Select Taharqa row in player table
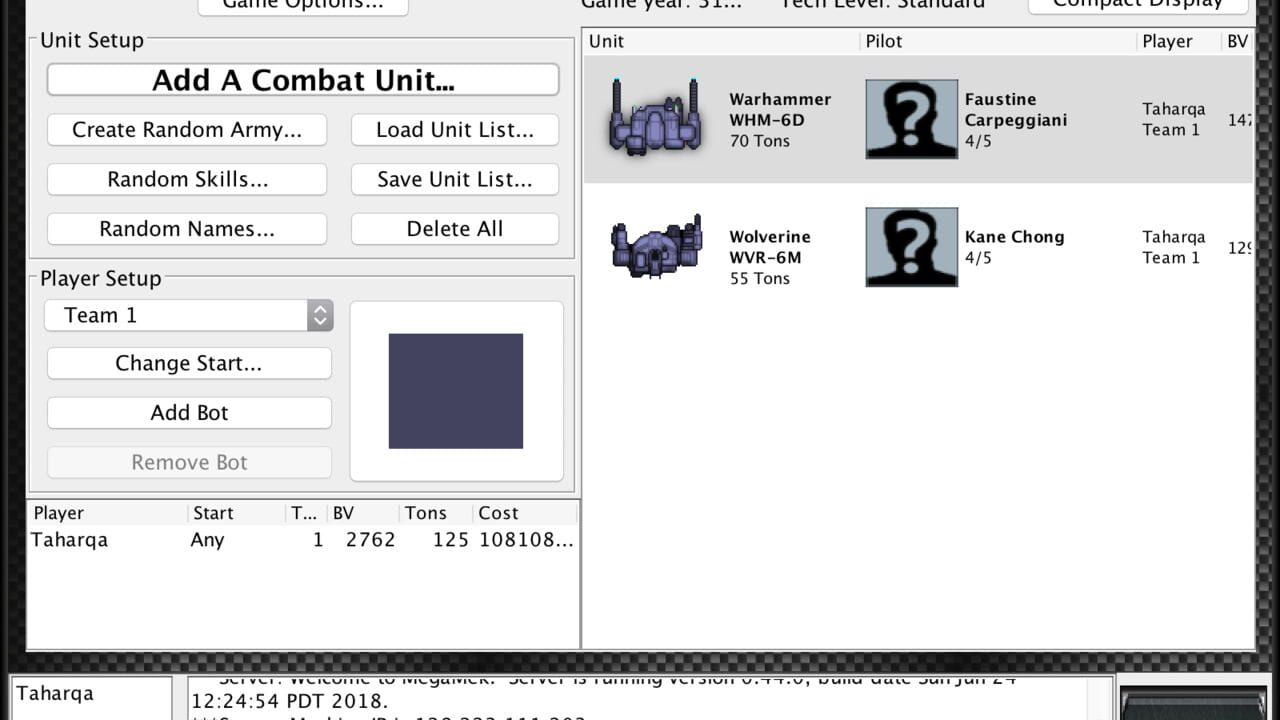The image size is (1280, 720). 303,540
